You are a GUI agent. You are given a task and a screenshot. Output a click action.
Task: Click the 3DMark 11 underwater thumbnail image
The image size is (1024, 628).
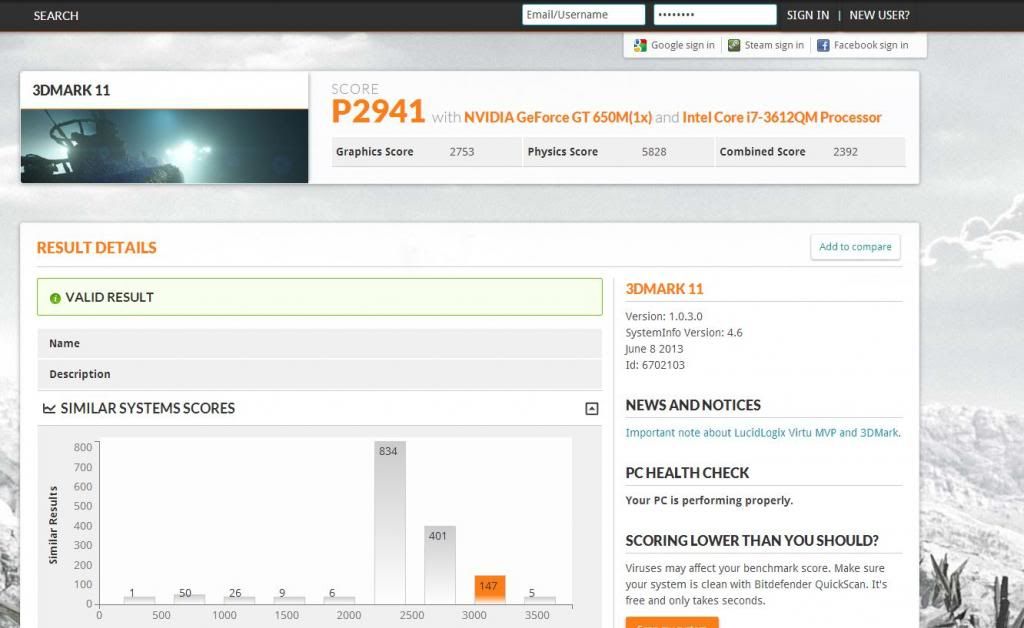(165, 146)
